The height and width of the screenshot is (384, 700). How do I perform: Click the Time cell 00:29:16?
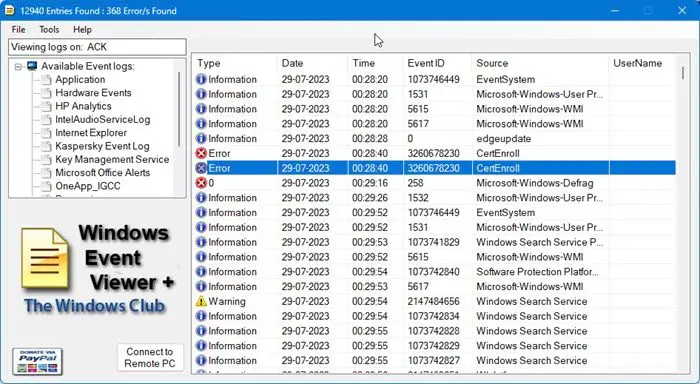click(370, 183)
